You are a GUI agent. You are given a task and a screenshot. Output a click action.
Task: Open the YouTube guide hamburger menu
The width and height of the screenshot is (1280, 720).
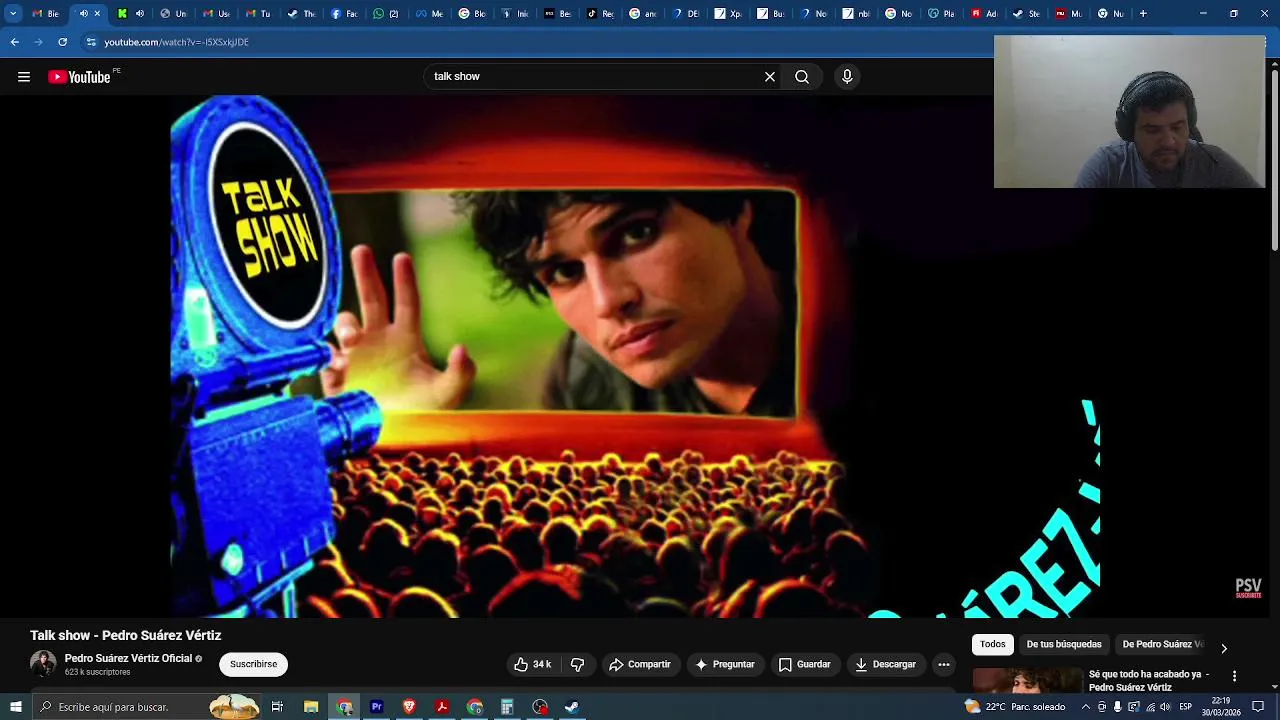point(24,77)
